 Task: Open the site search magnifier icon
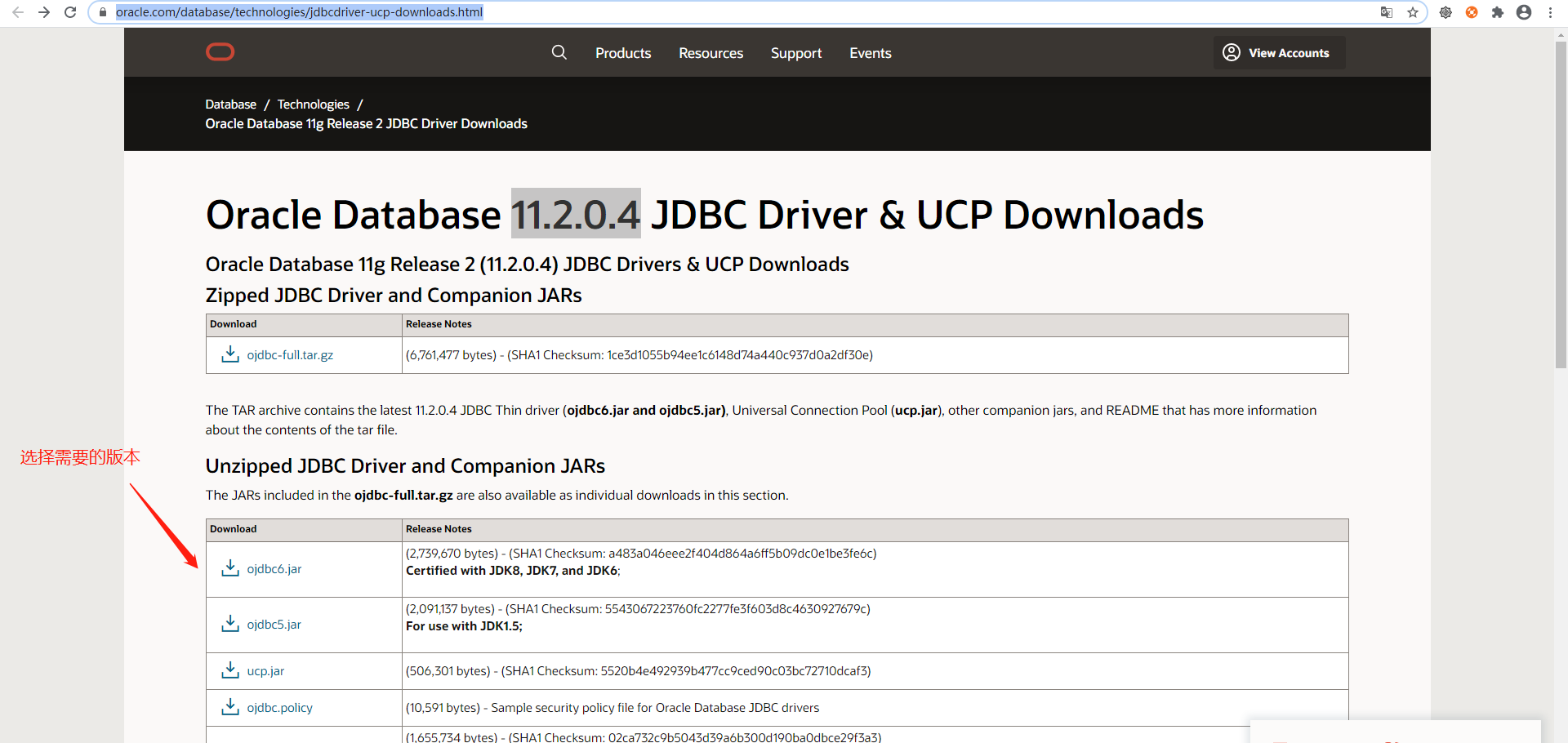tap(559, 52)
